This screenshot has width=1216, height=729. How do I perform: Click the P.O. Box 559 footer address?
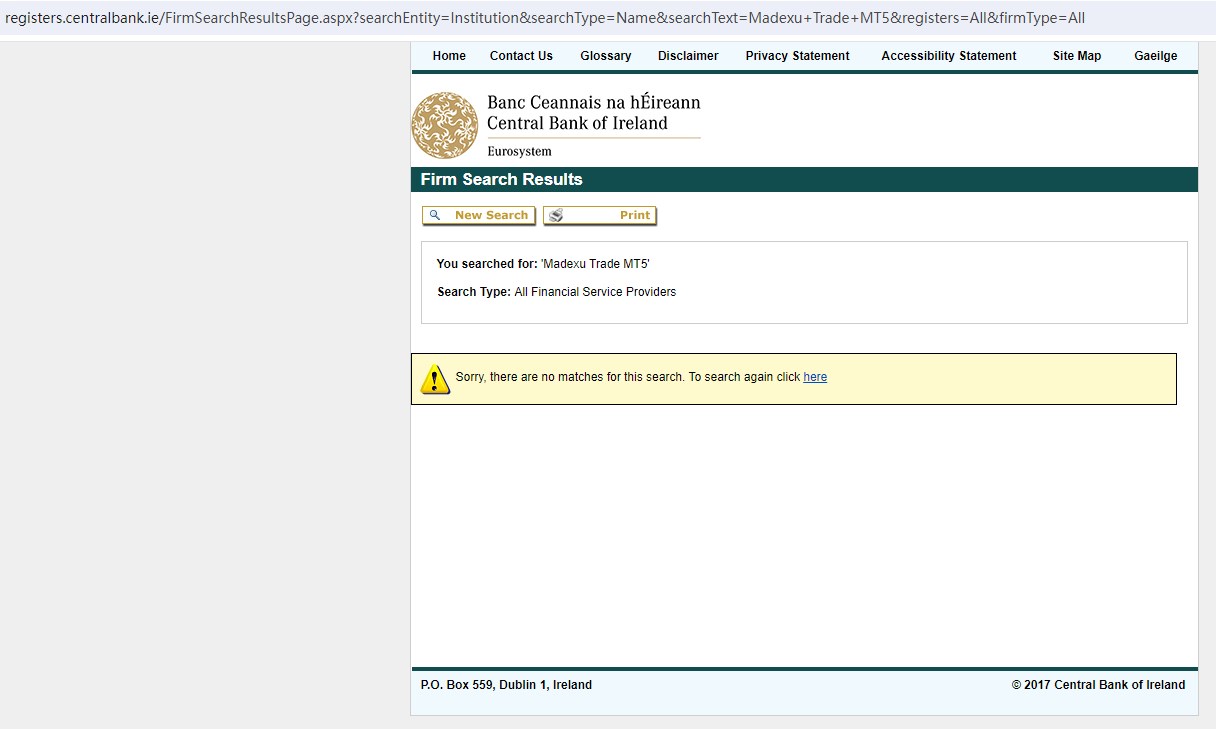click(506, 685)
